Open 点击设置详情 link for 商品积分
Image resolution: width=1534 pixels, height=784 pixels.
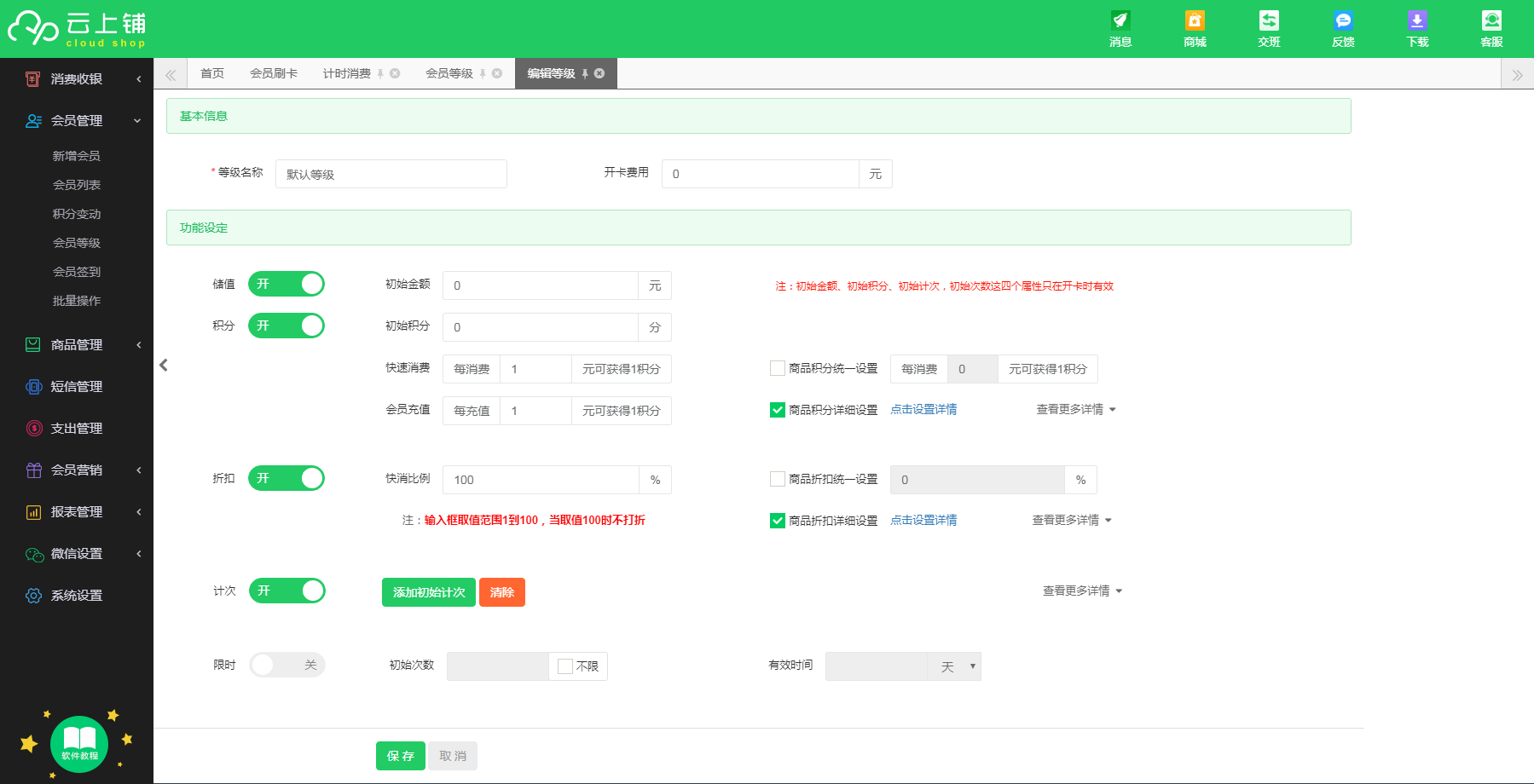pos(923,409)
